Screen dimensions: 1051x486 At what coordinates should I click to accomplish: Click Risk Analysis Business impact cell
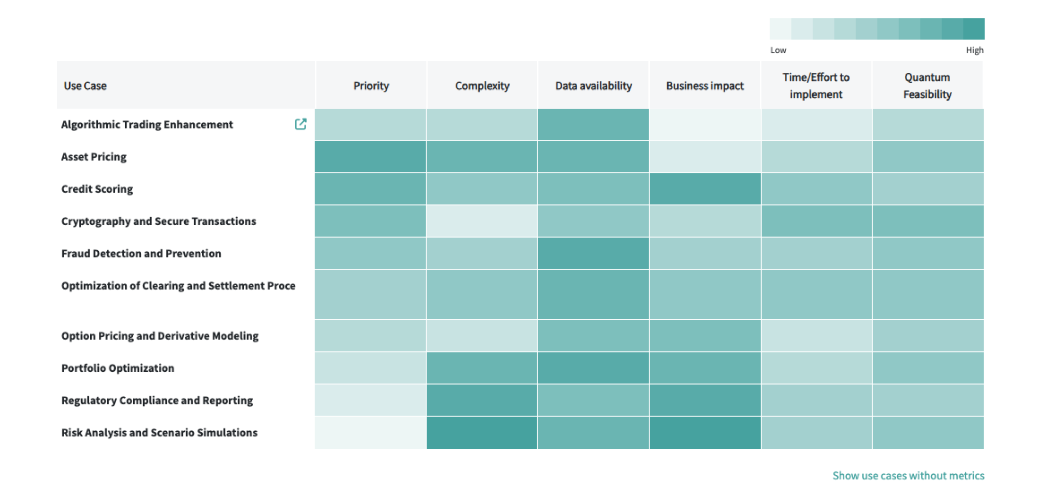[x=705, y=433]
